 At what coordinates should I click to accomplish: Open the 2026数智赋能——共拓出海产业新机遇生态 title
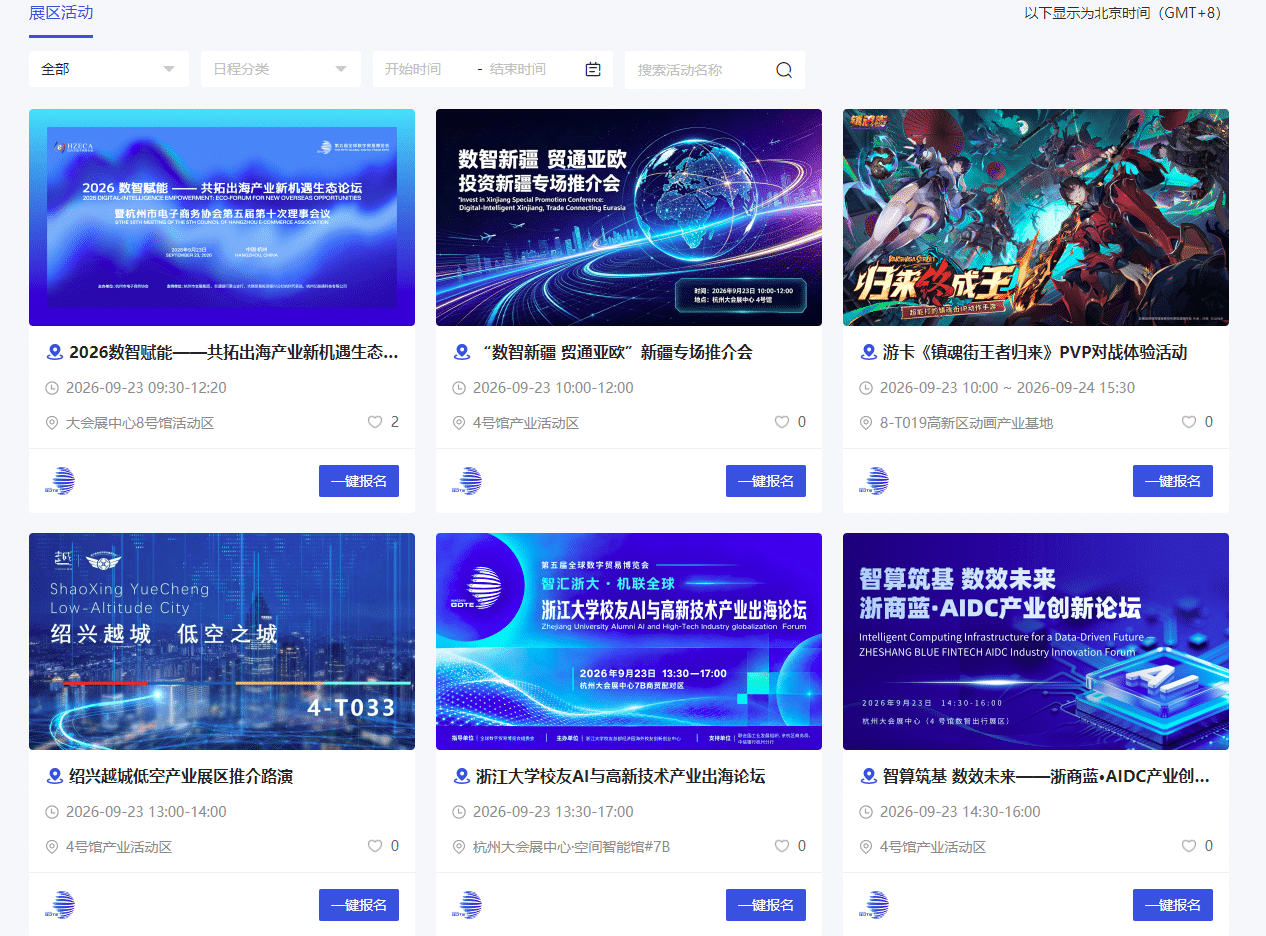tap(234, 352)
